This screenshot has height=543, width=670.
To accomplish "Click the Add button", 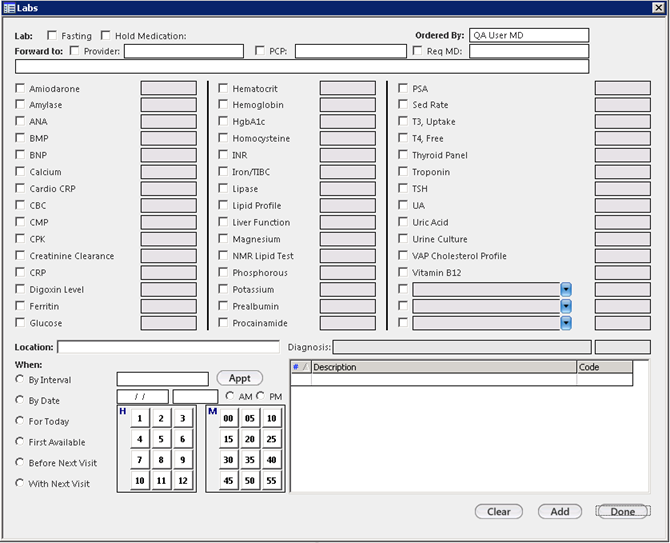I will point(560,511).
